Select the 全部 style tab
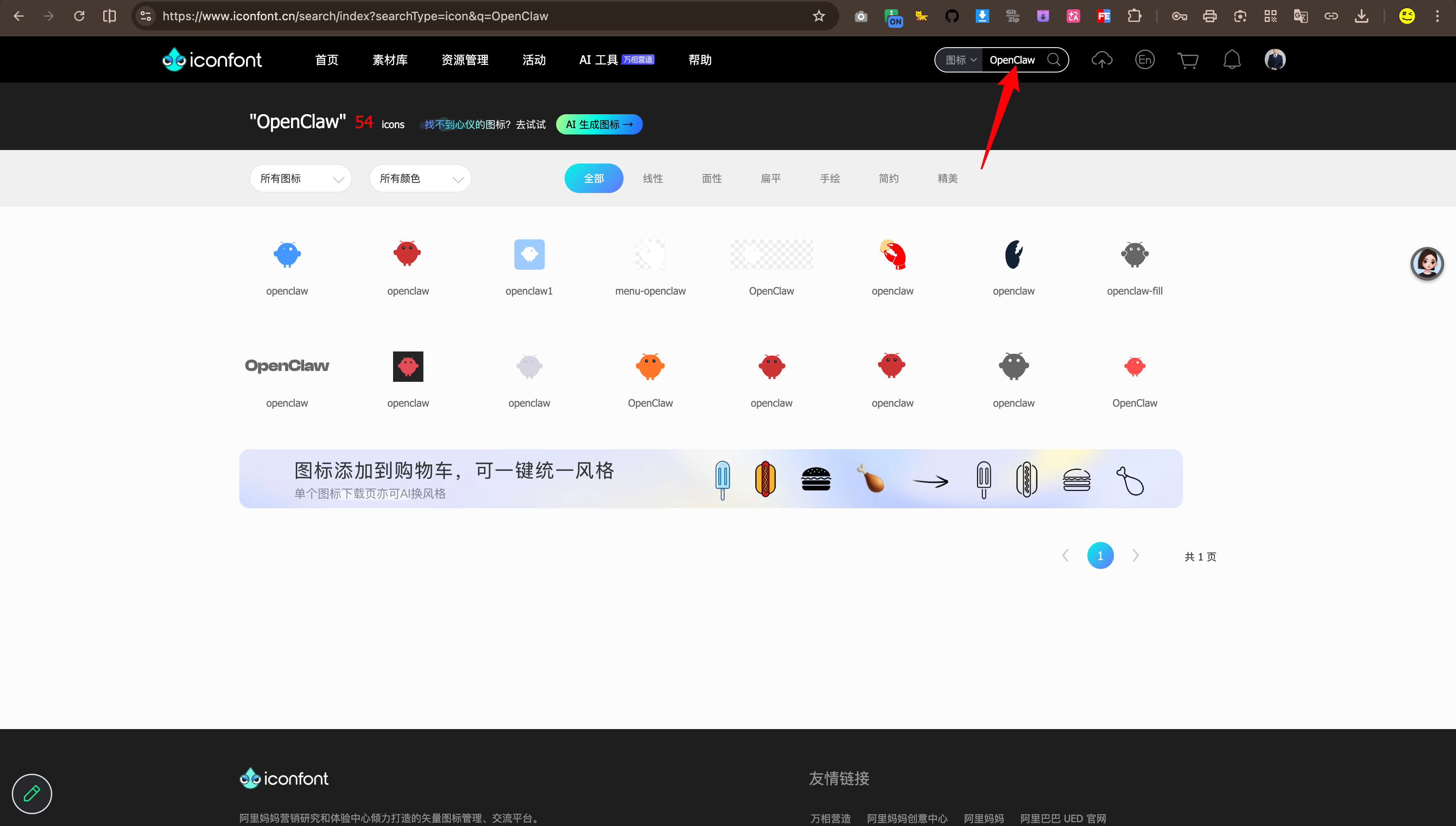Screen dimensions: 1456x826 [594, 178]
